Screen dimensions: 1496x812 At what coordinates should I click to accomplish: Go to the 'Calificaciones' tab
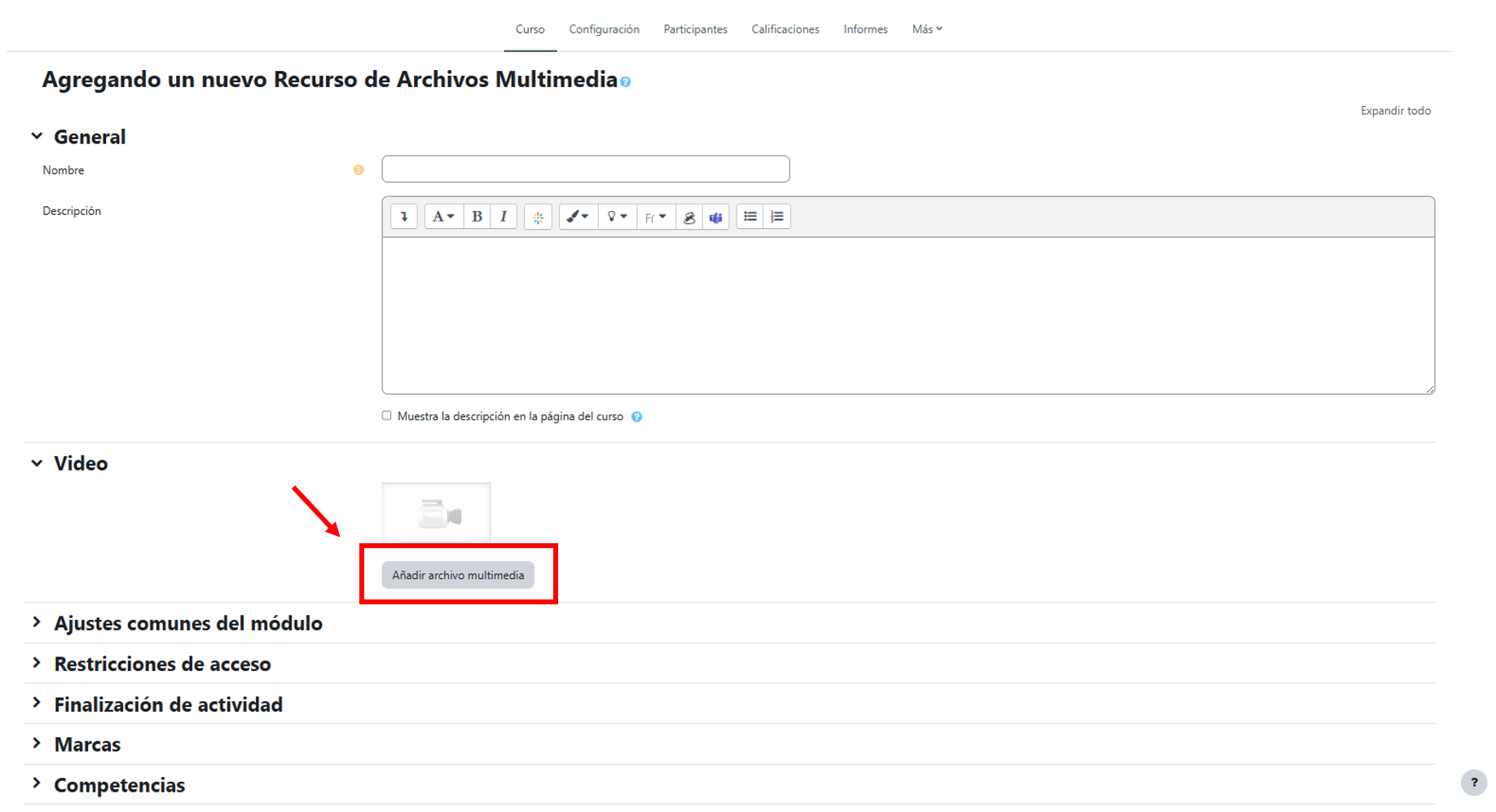(x=785, y=29)
